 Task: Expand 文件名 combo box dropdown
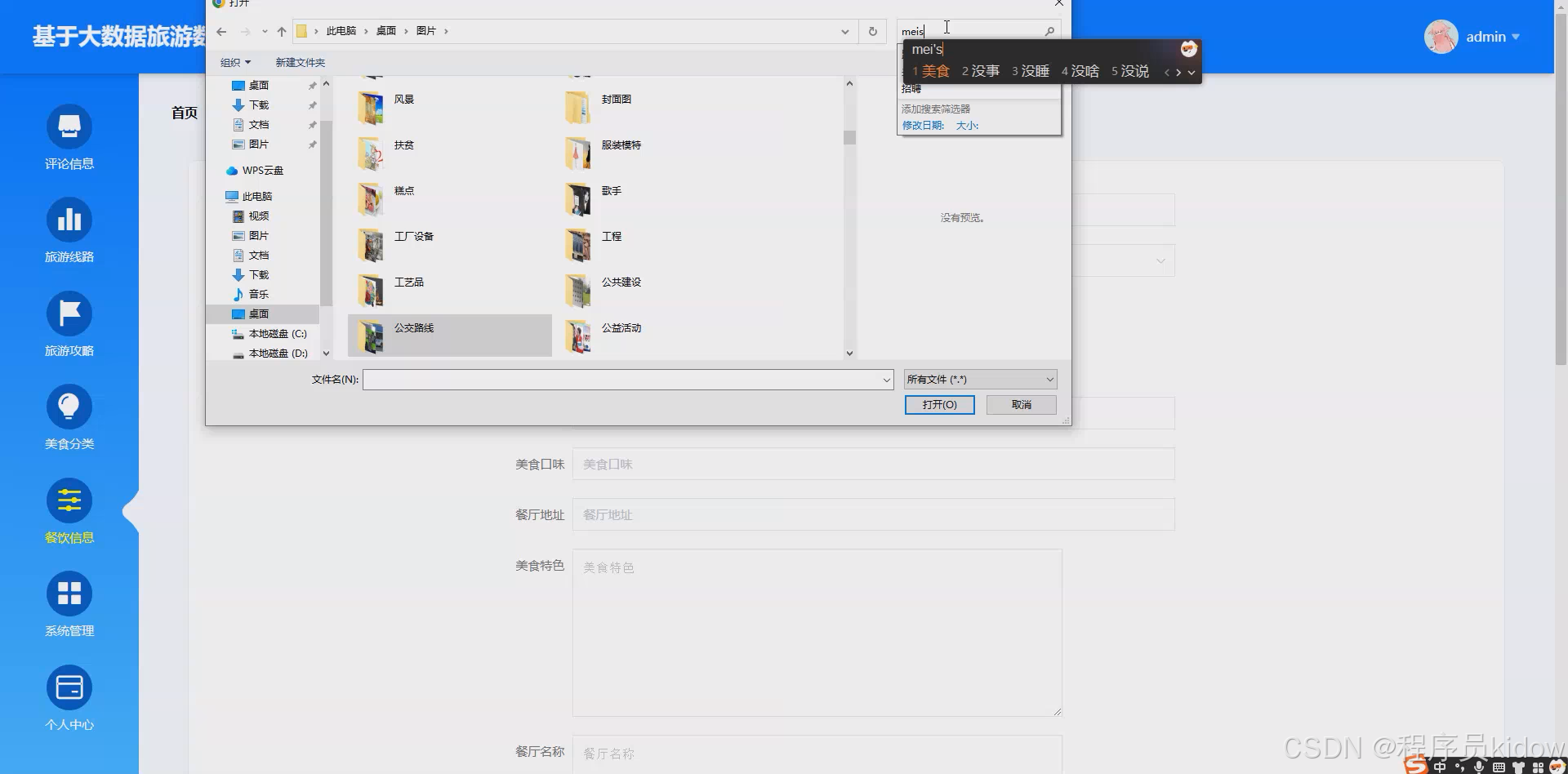[886, 380]
